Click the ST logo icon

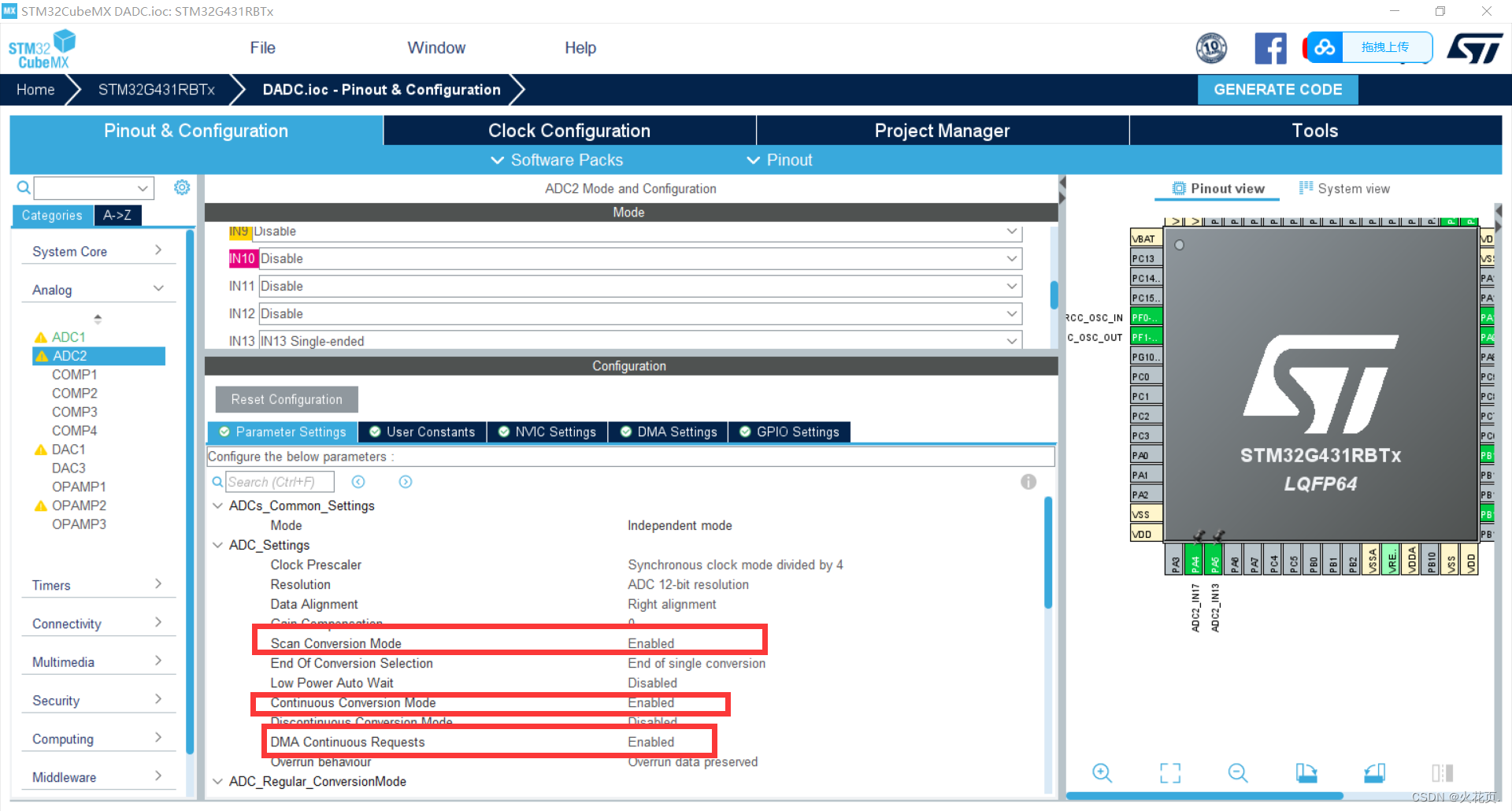(x=1475, y=48)
